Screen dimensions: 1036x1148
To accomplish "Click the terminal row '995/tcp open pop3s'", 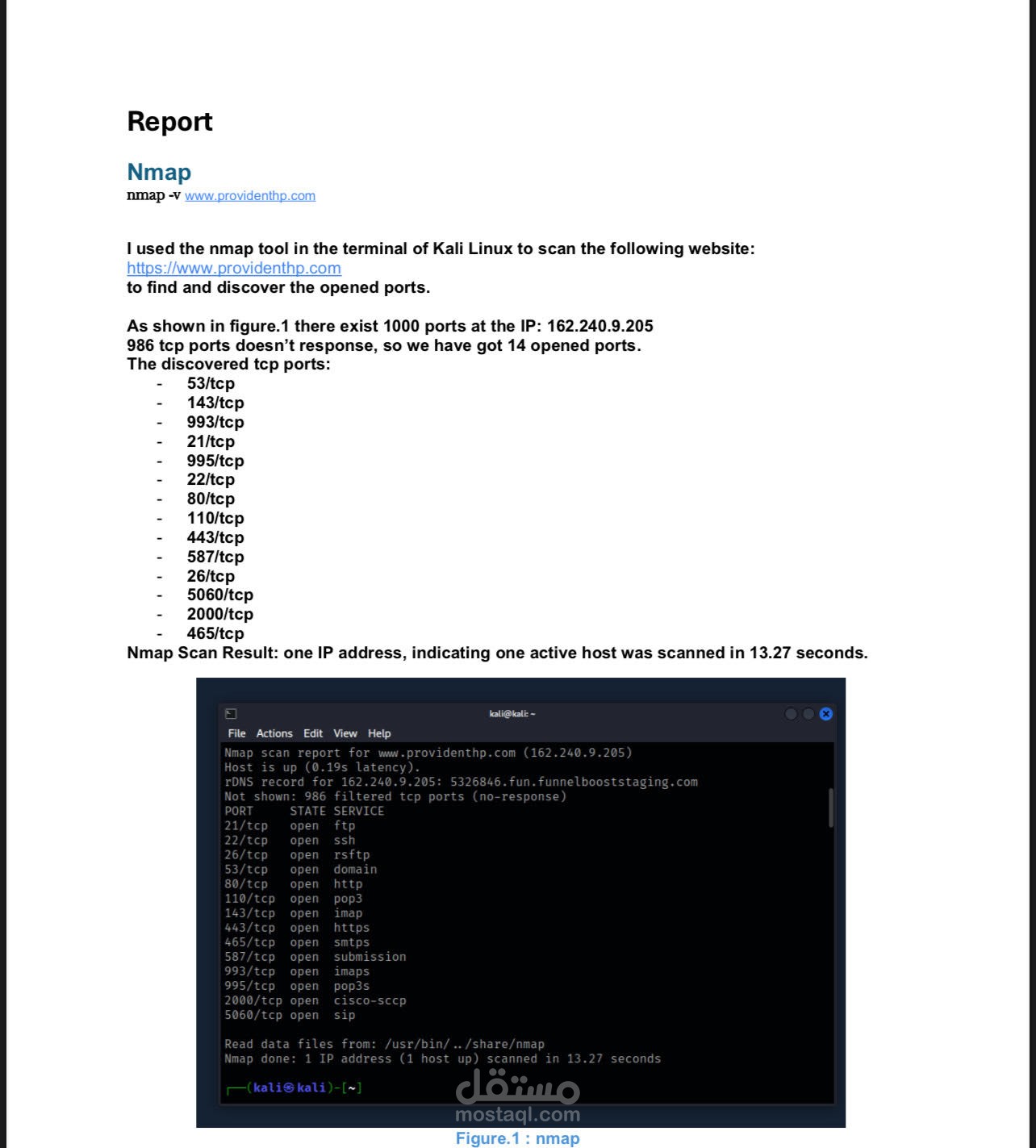I will (x=297, y=986).
